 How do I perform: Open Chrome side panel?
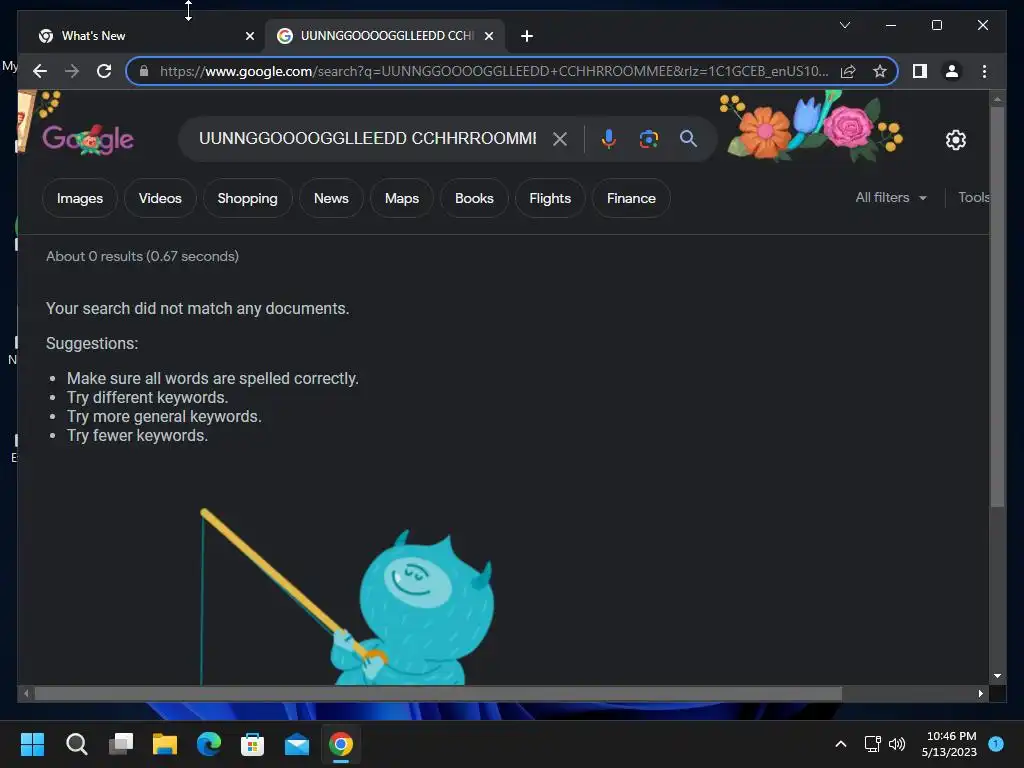920,71
